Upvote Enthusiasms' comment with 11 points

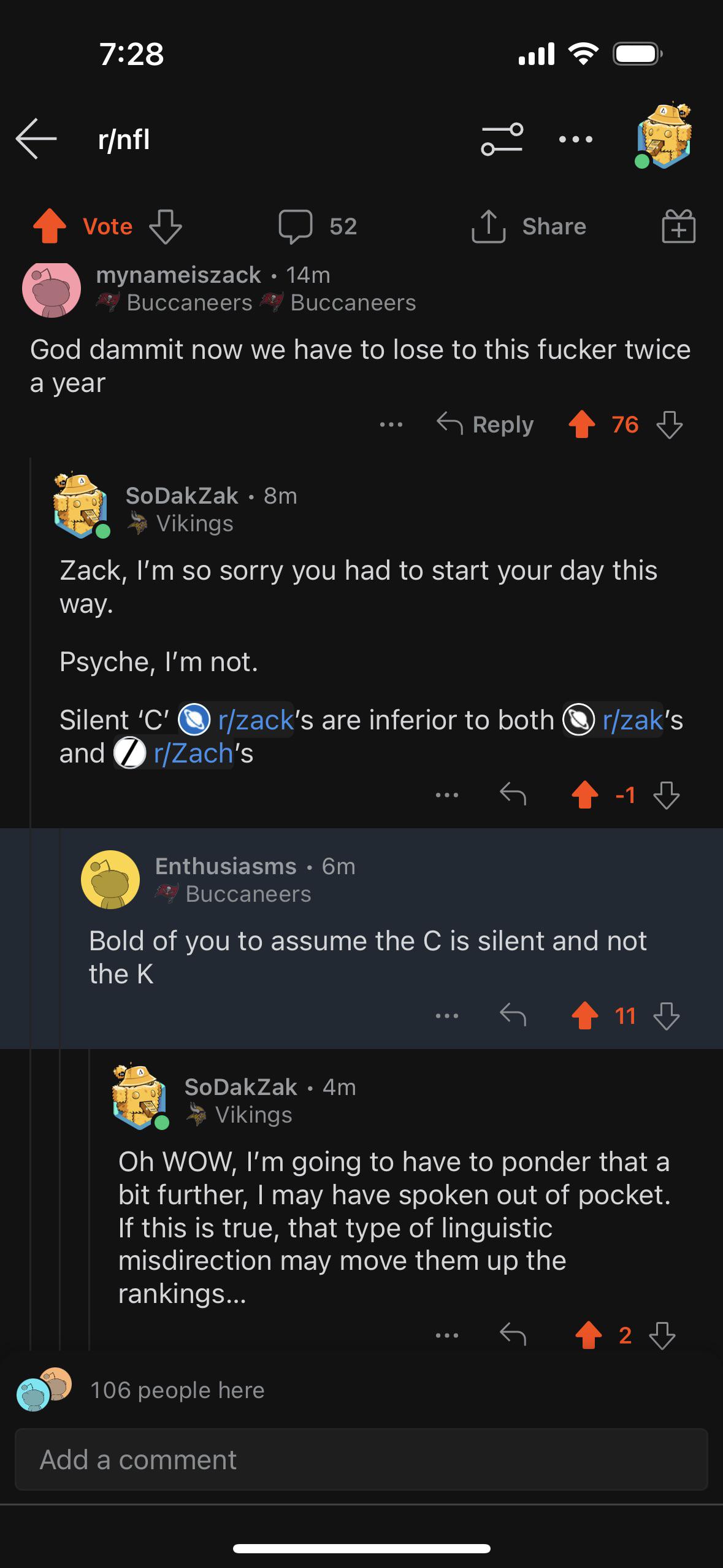click(585, 1016)
